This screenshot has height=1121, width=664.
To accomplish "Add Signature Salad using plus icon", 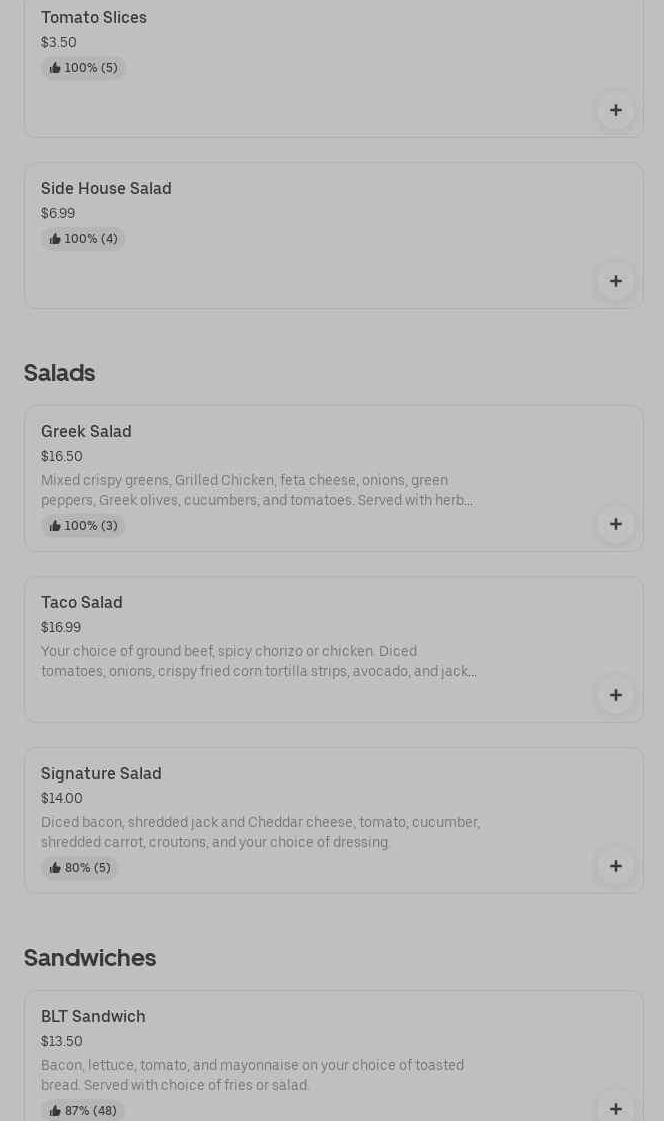I will pyautogui.click(x=615, y=866).
